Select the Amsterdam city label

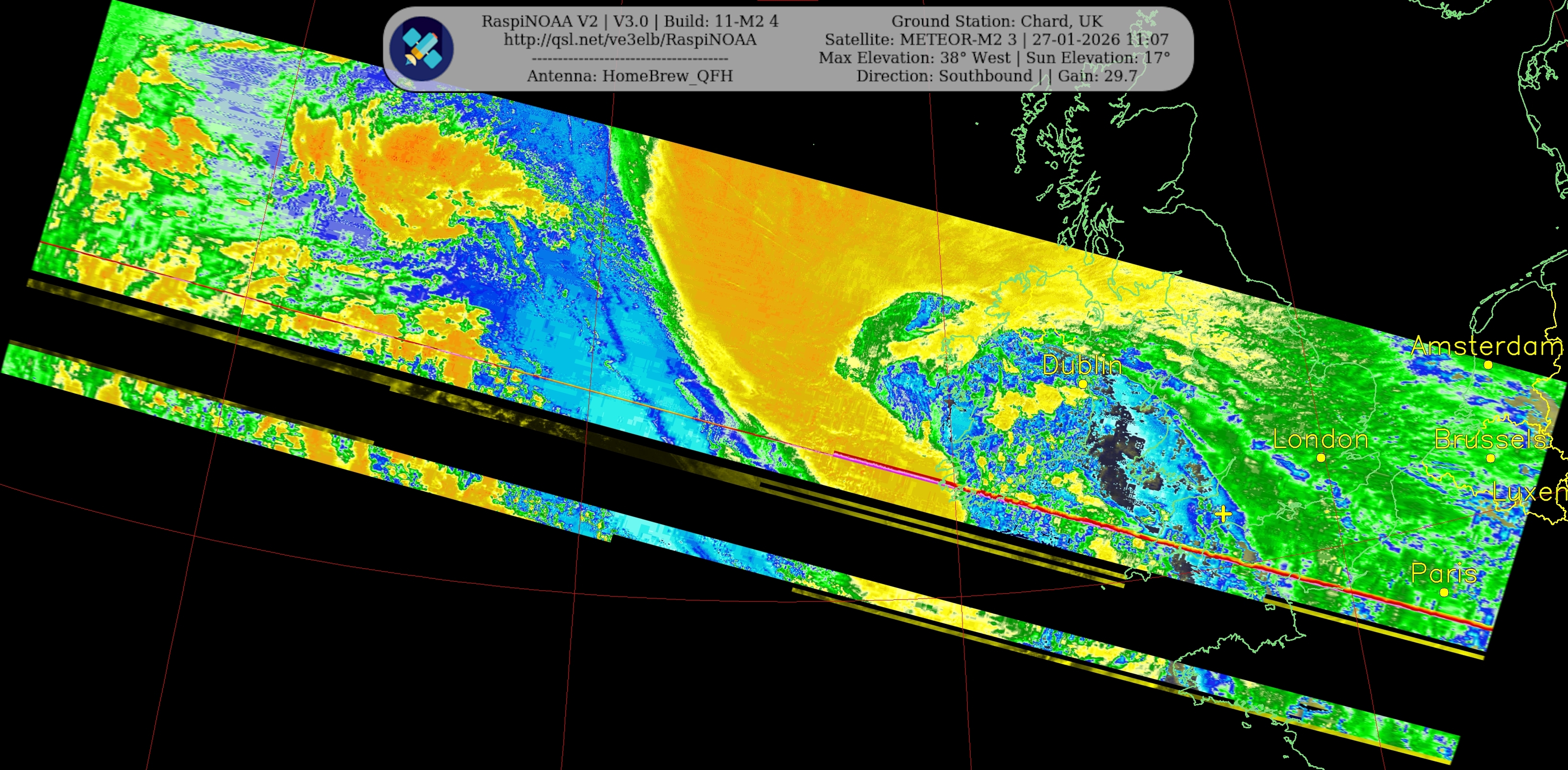tap(1487, 346)
